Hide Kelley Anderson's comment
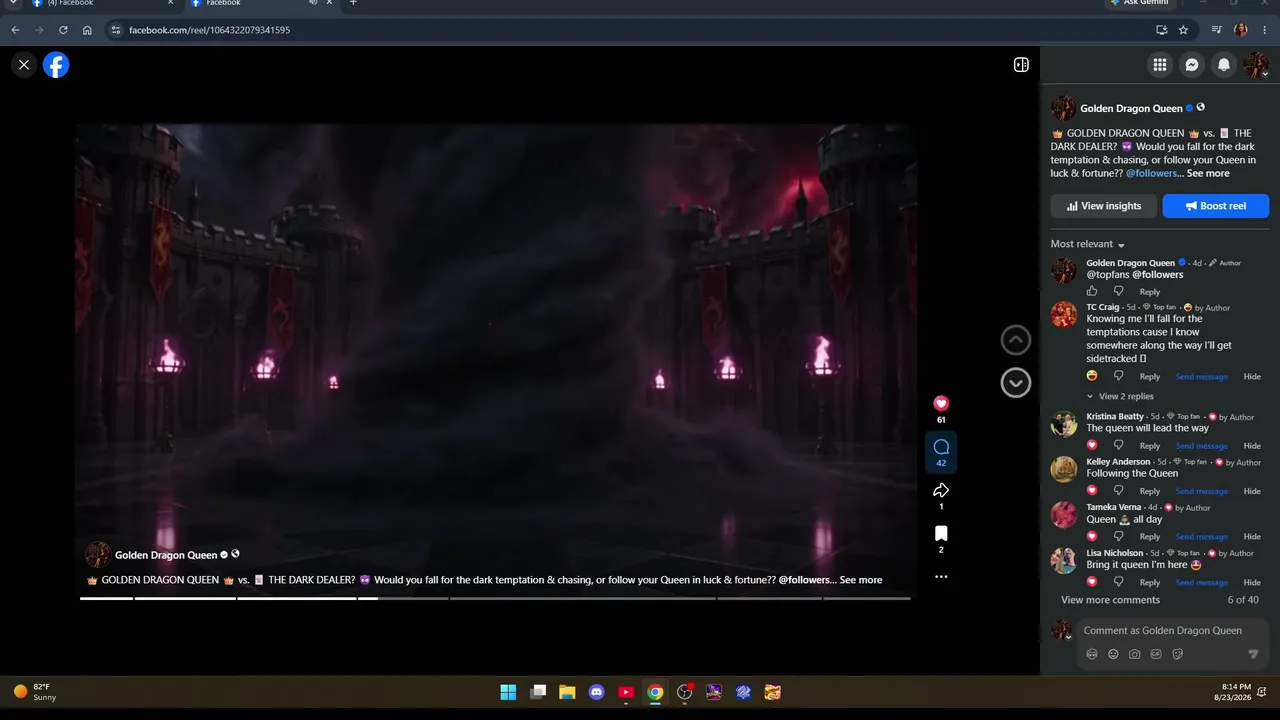This screenshot has width=1280, height=720. 1252,491
